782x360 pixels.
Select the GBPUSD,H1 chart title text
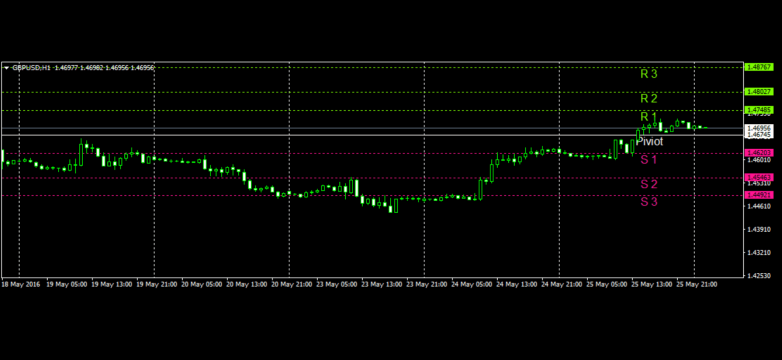32,67
